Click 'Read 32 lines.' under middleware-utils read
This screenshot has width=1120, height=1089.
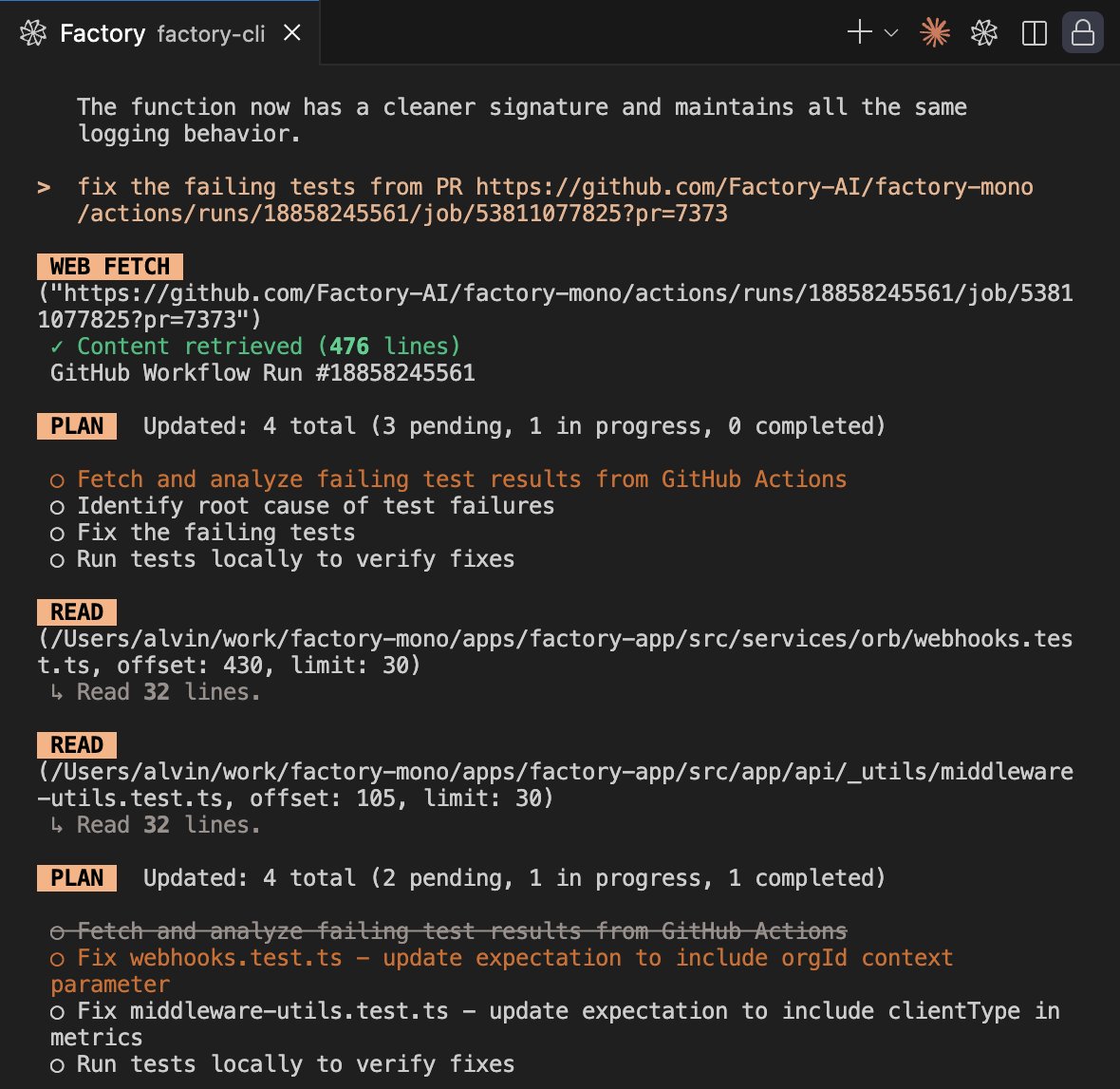[156, 825]
